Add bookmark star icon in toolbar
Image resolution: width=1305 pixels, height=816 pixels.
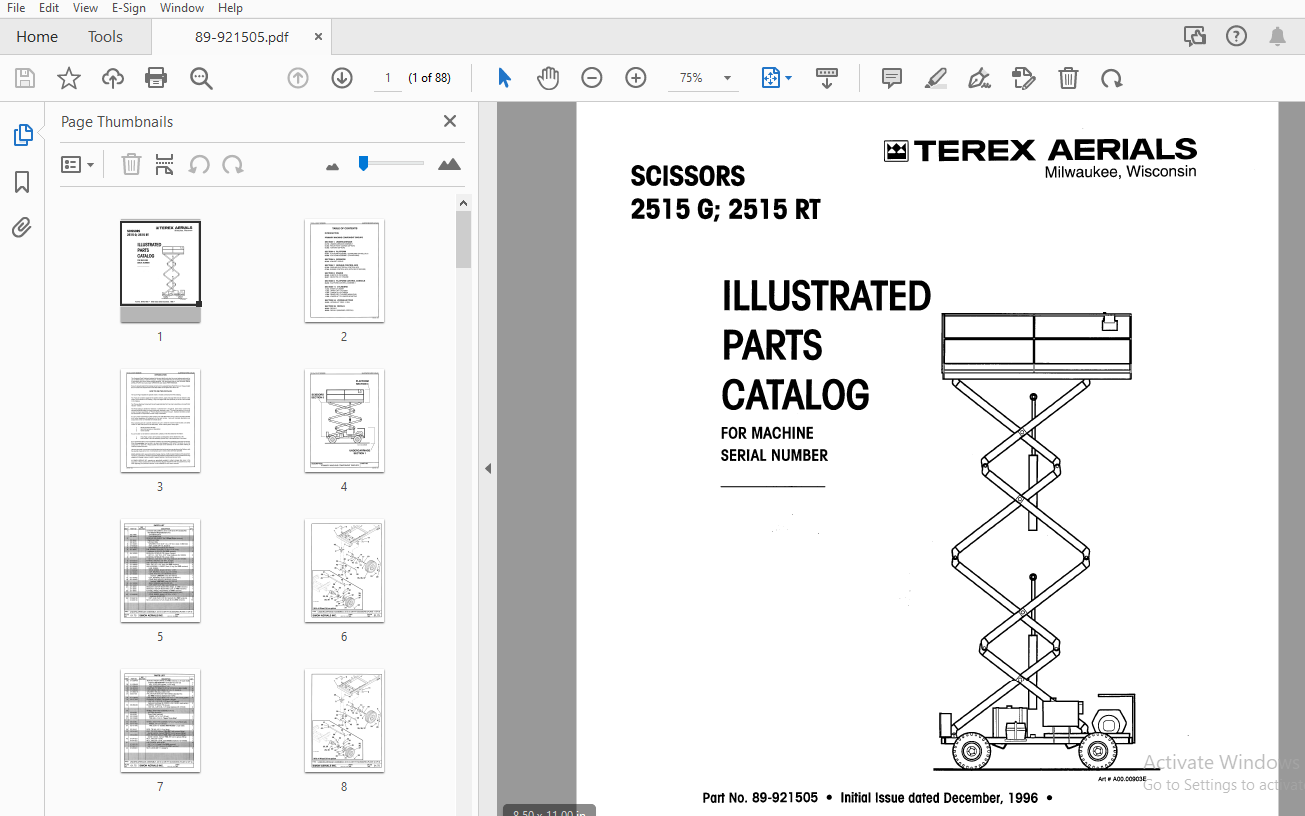(69, 78)
